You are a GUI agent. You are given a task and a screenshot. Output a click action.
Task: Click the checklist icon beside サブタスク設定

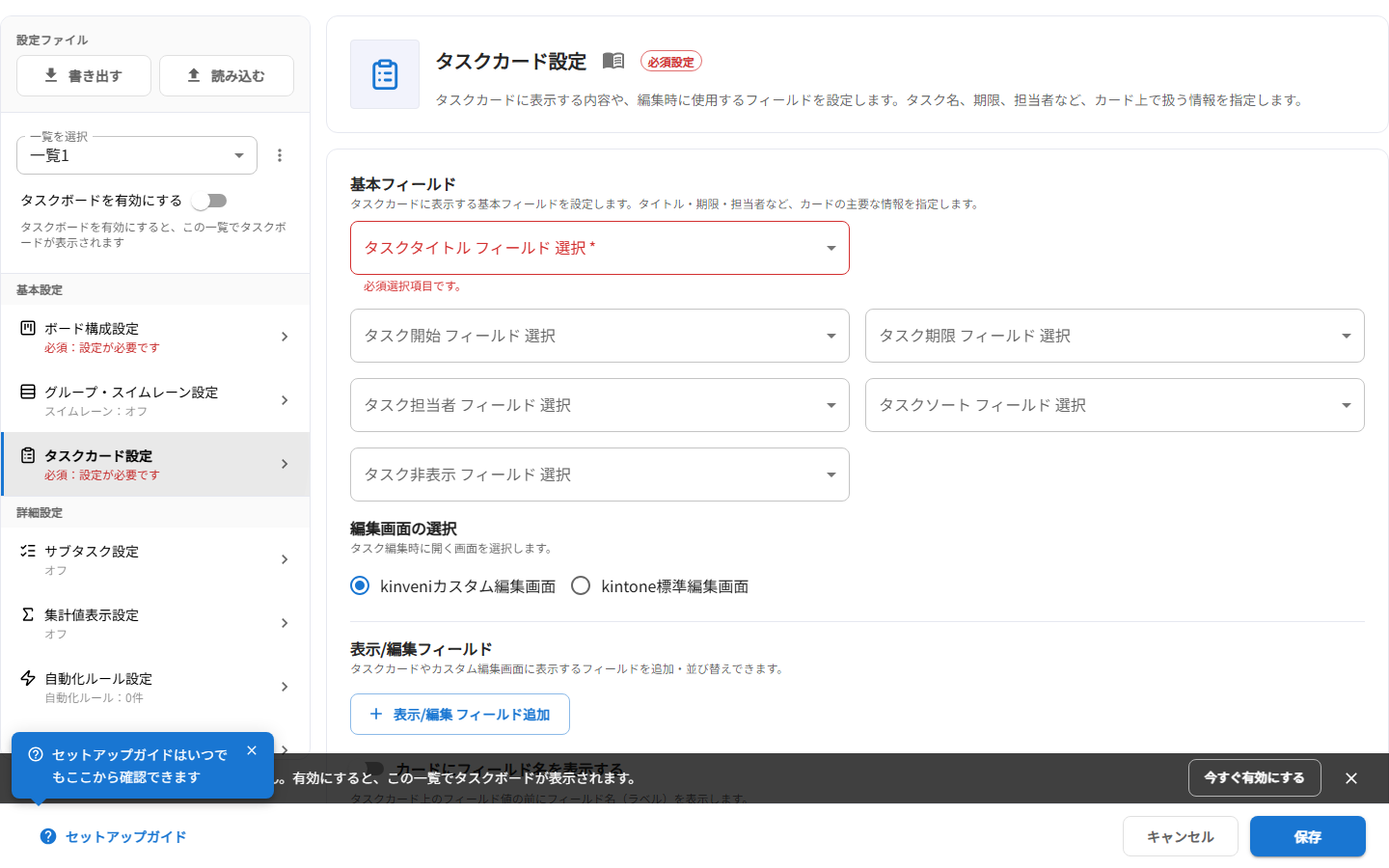coord(28,551)
